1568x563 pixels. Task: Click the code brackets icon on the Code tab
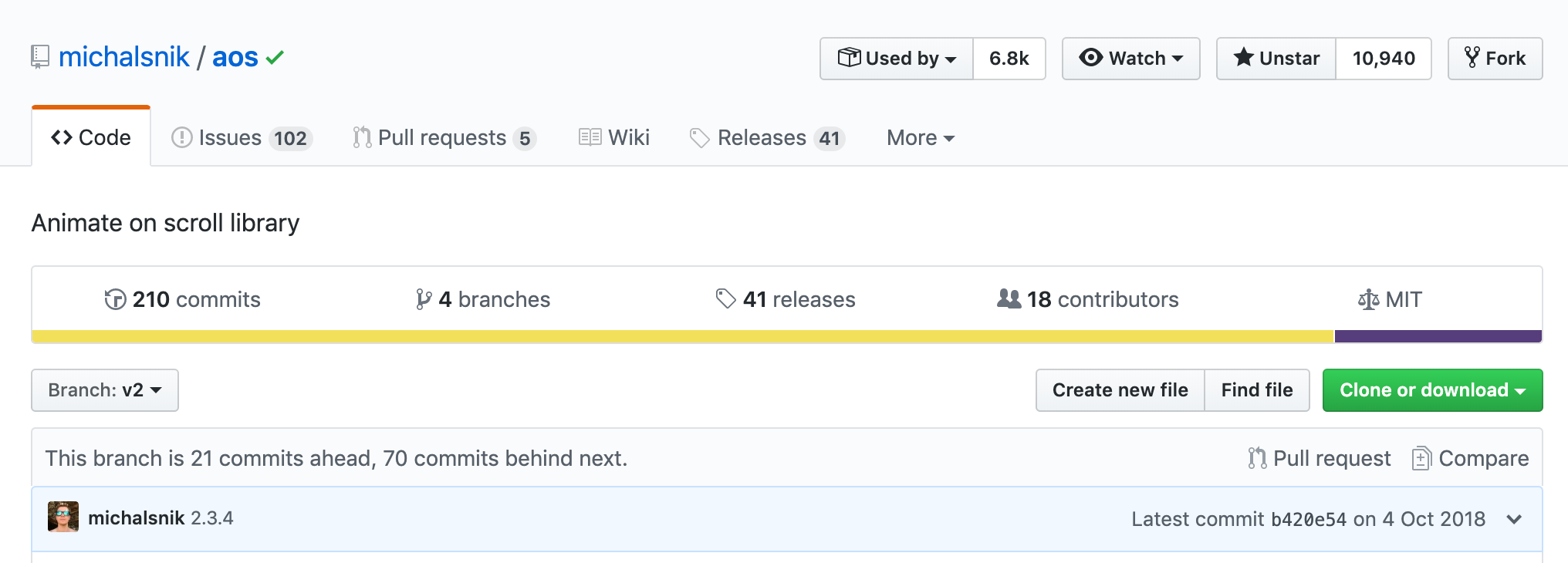[62, 137]
